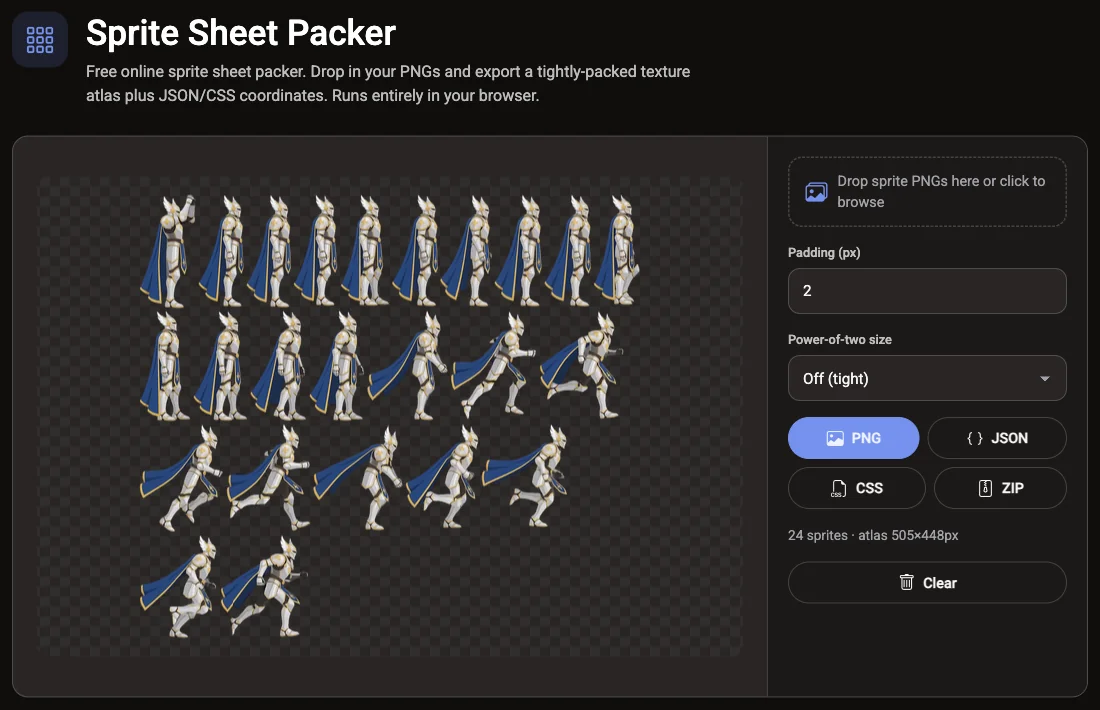Open the Power-of-two size dropdown

(x=927, y=378)
